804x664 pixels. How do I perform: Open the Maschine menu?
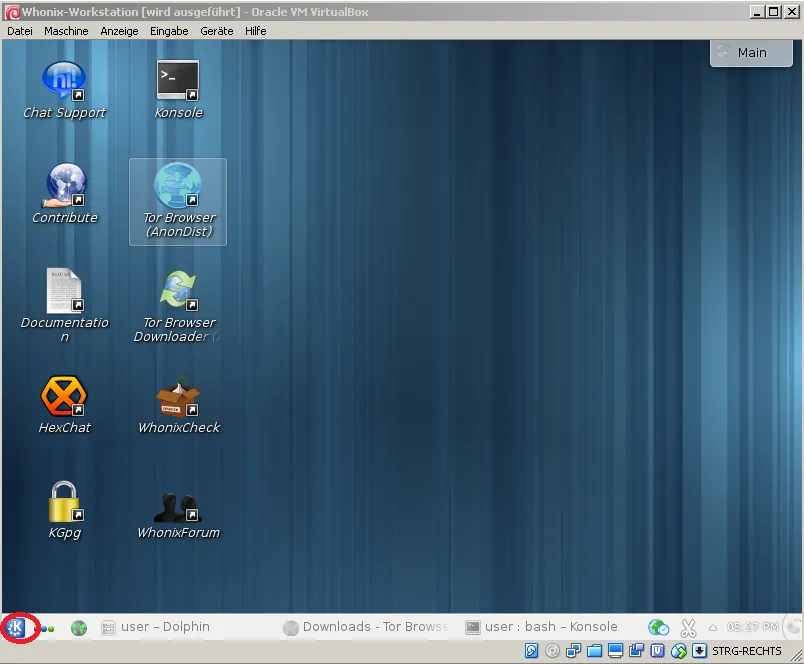[x=66, y=31]
